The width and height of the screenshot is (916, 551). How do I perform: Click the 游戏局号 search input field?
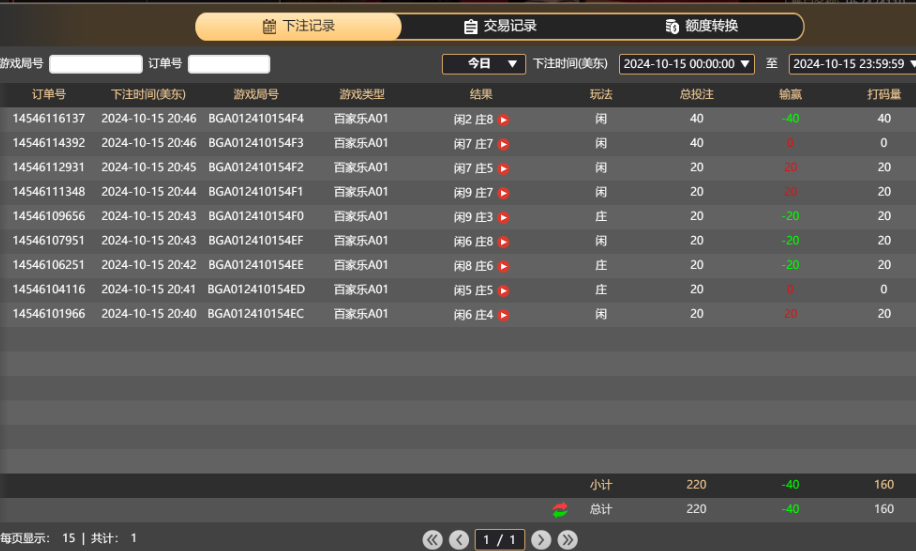96,64
